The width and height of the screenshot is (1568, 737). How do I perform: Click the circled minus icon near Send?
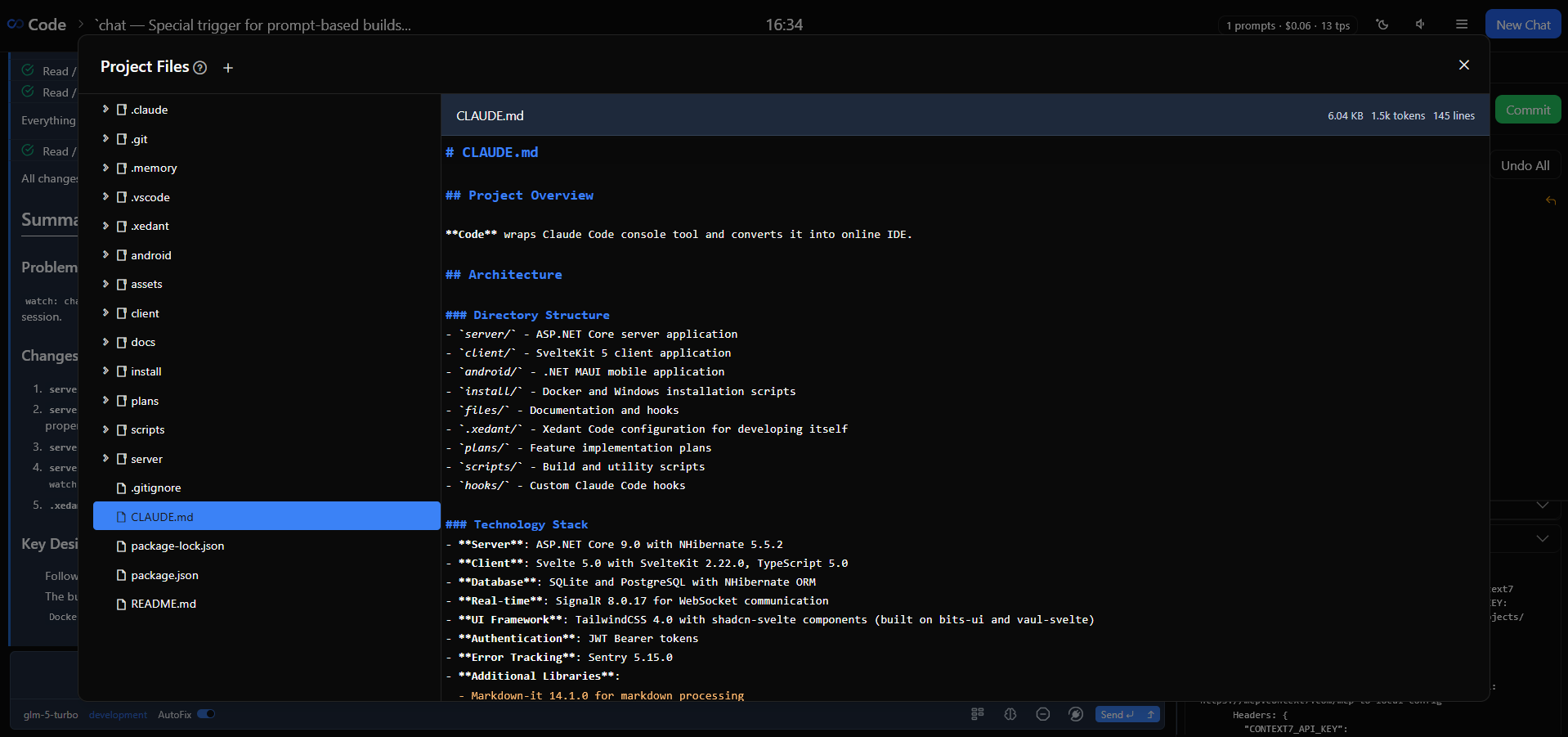coord(1043,714)
